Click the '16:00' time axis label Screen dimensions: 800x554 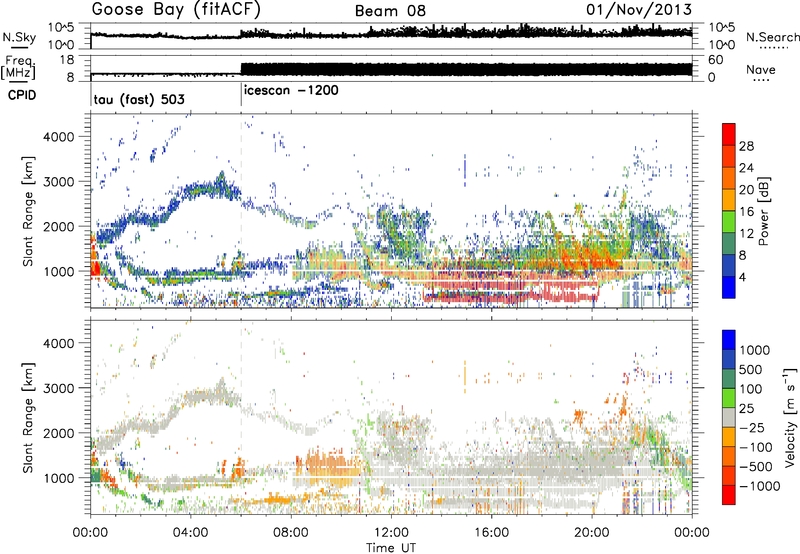tap(491, 533)
